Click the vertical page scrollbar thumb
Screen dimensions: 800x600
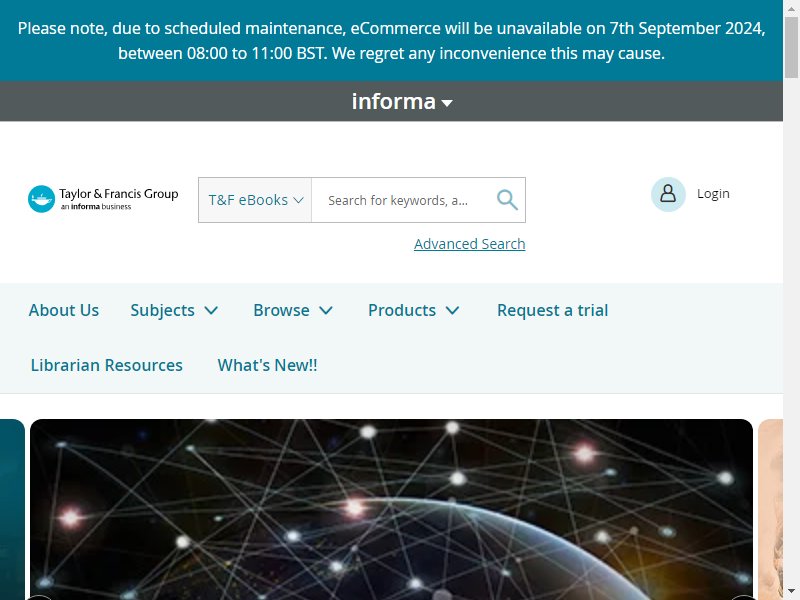791,46
